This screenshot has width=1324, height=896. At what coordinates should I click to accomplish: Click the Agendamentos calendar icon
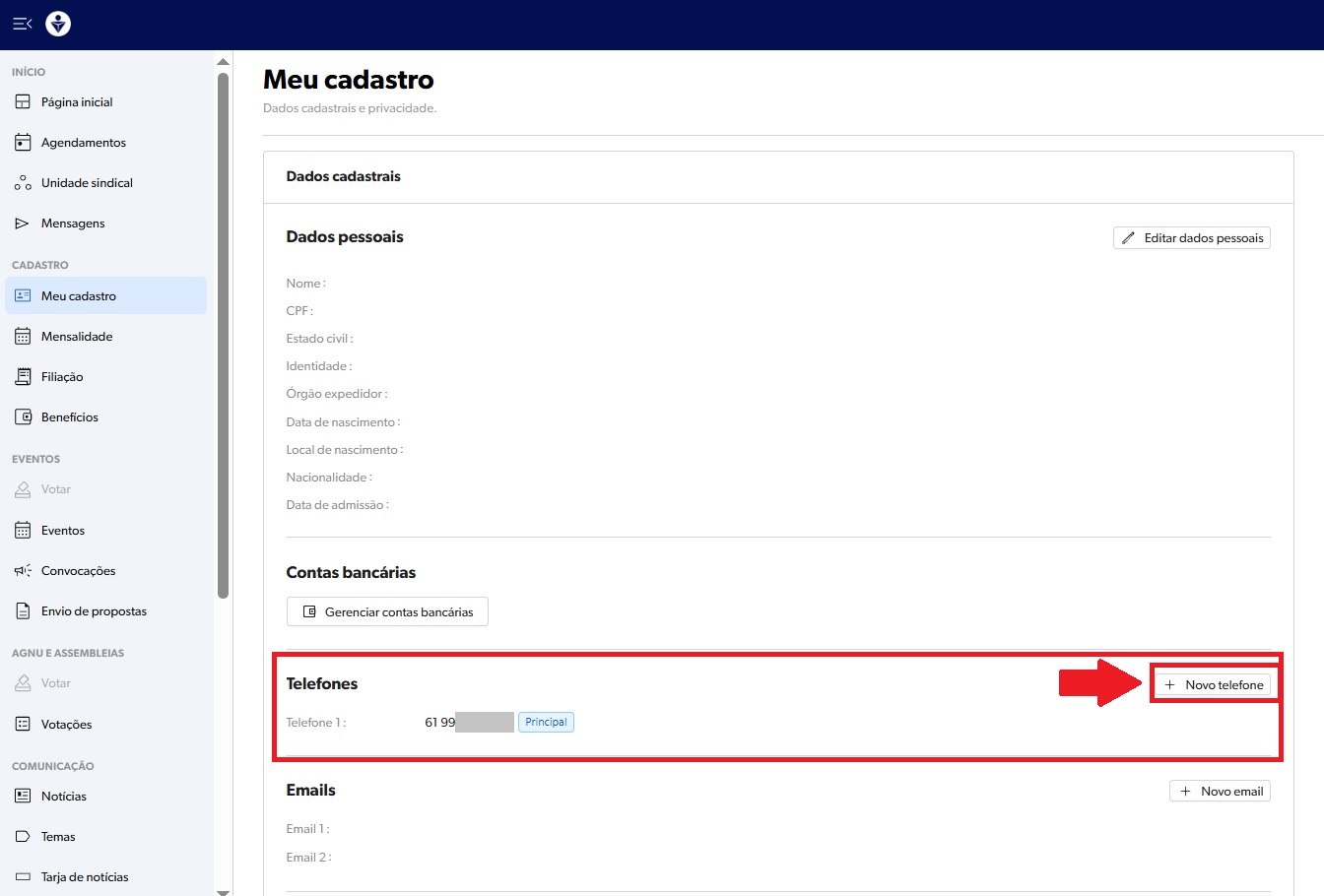[23, 143]
